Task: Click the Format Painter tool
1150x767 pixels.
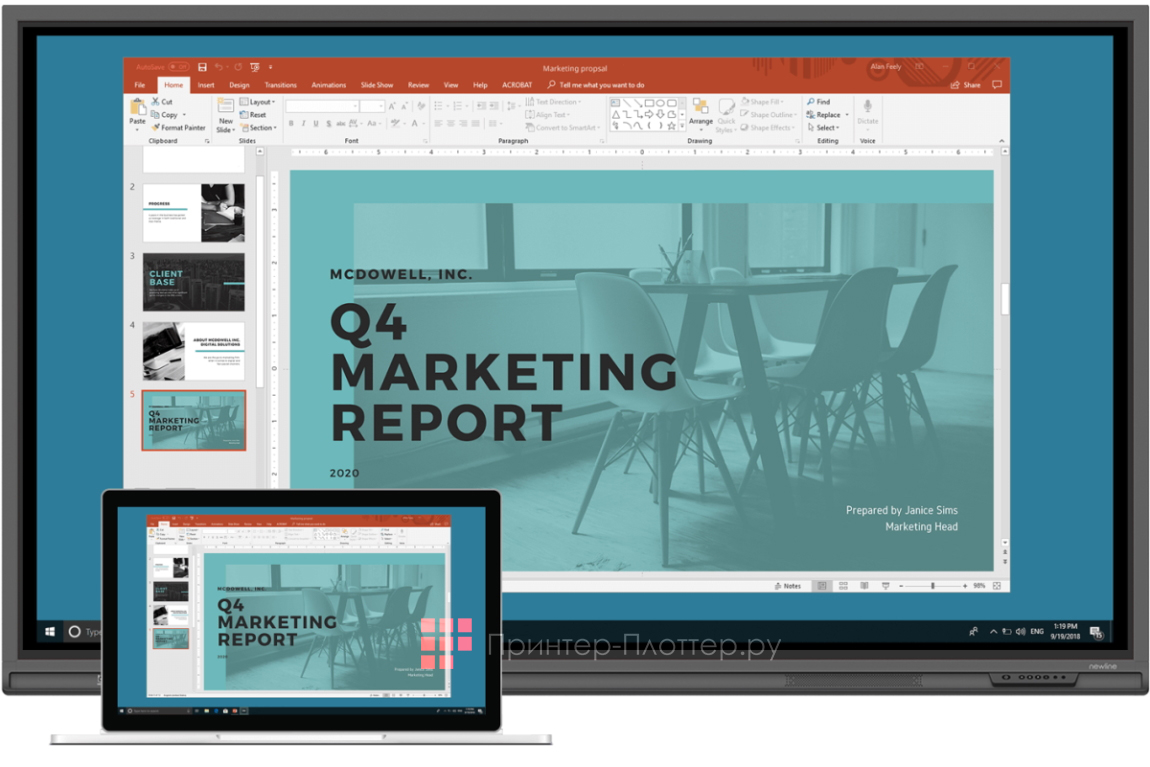Action: pyautogui.click(x=178, y=128)
